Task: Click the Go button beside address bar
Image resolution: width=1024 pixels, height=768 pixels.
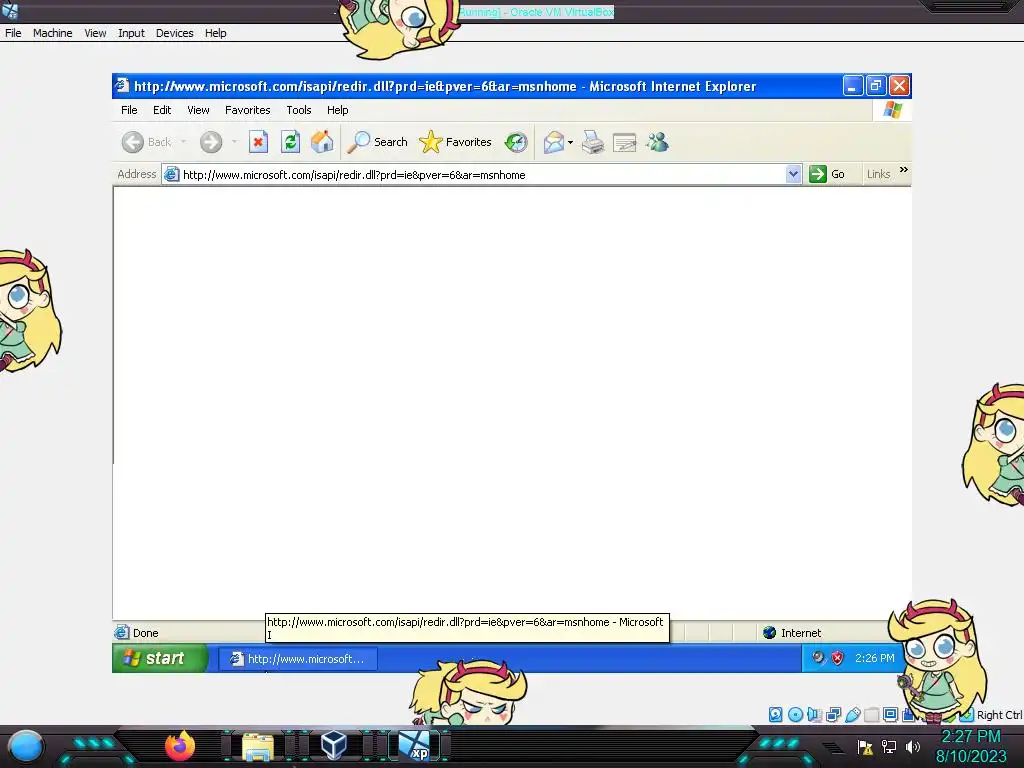Action: (x=827, y=174)
